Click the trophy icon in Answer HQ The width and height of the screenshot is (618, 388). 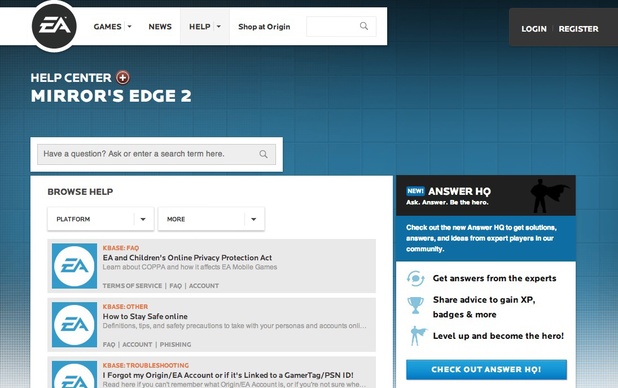point(415,305)
